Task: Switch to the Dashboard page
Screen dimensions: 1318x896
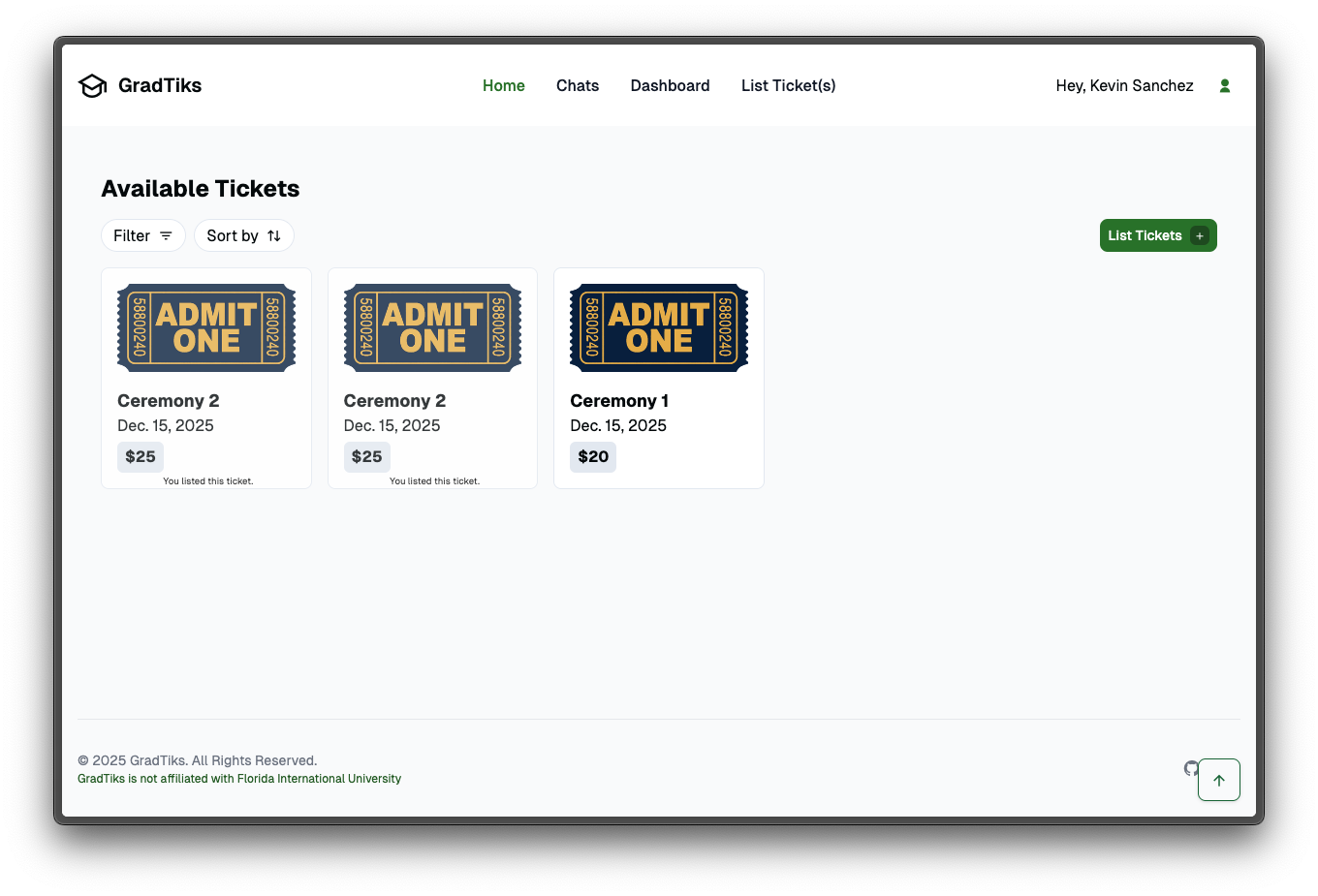Action: pos(670,86)
